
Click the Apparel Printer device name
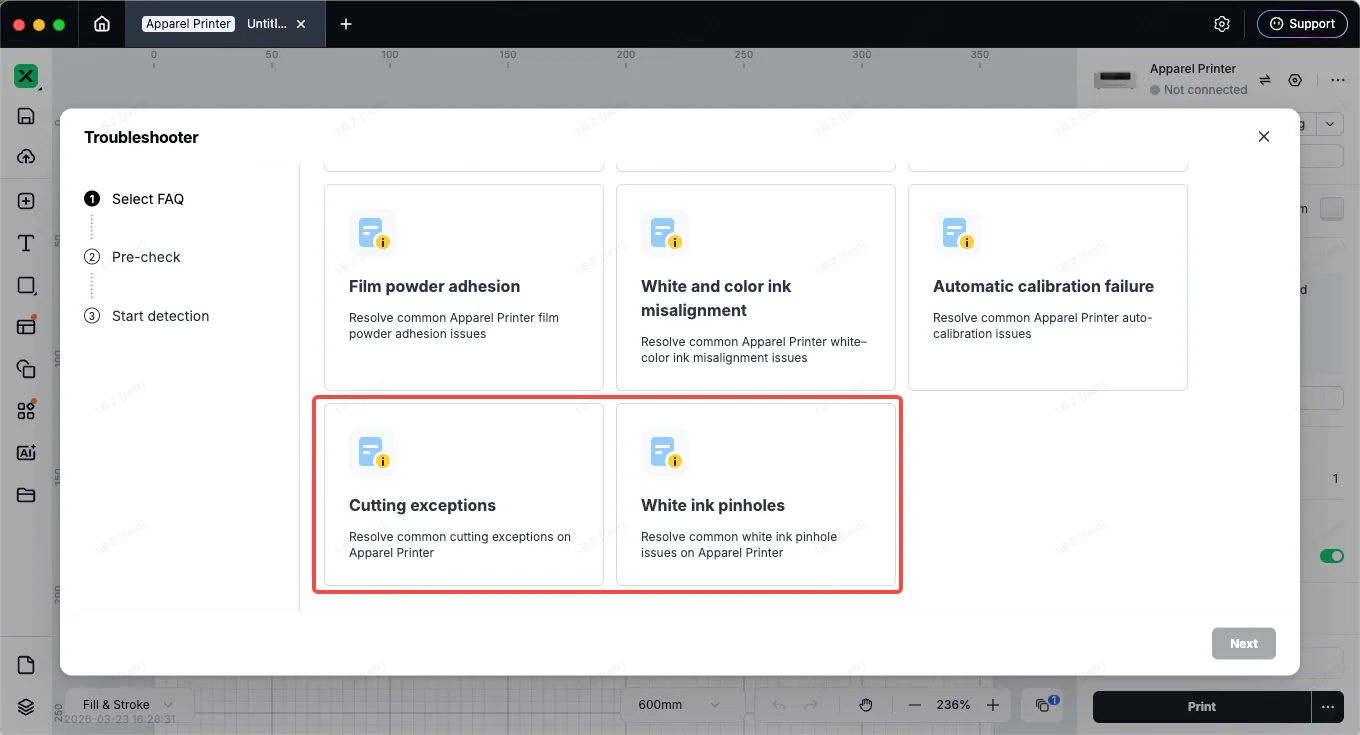[x=1193, y=69]
